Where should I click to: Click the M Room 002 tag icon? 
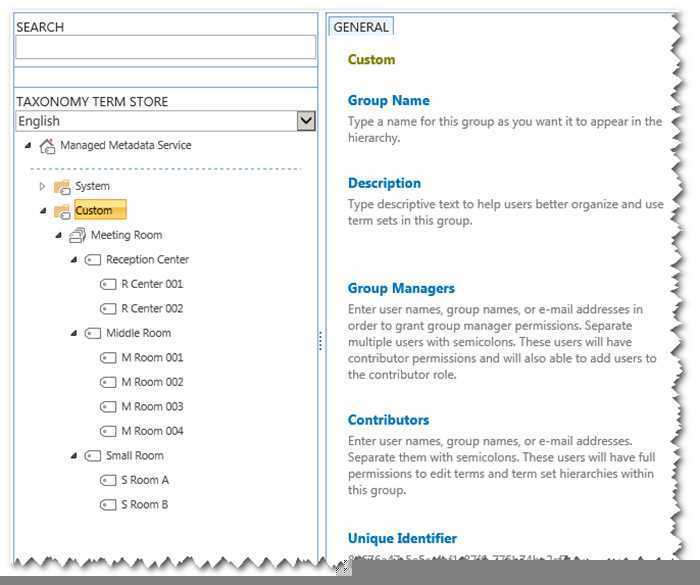point(108,382)
